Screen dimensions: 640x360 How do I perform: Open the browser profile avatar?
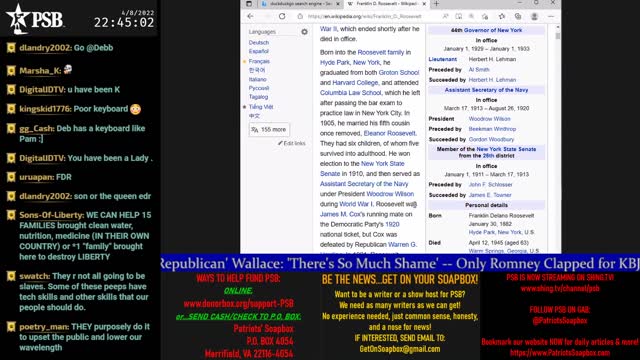(534, 16)
